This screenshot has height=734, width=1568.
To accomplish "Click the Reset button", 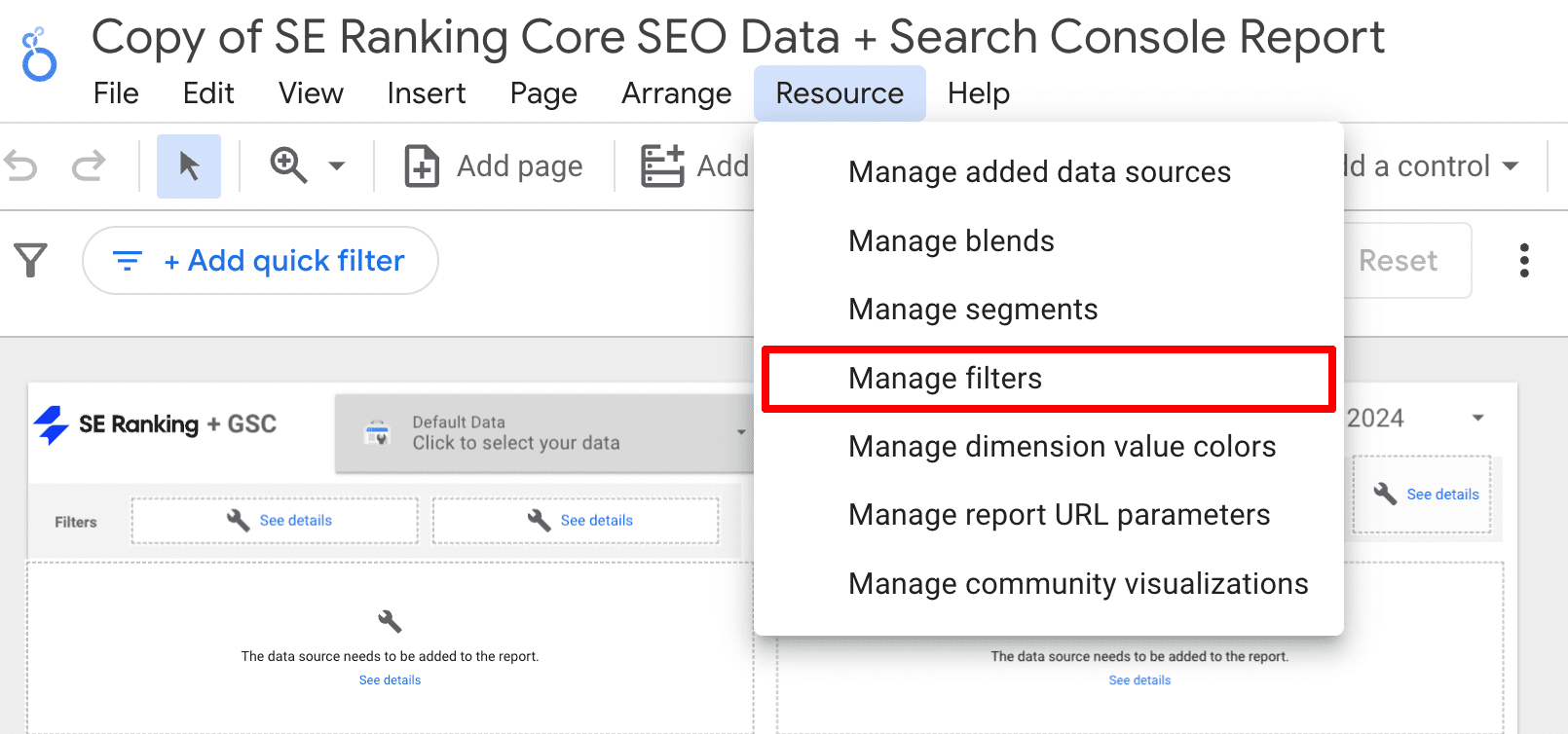I will point(1399,261).
